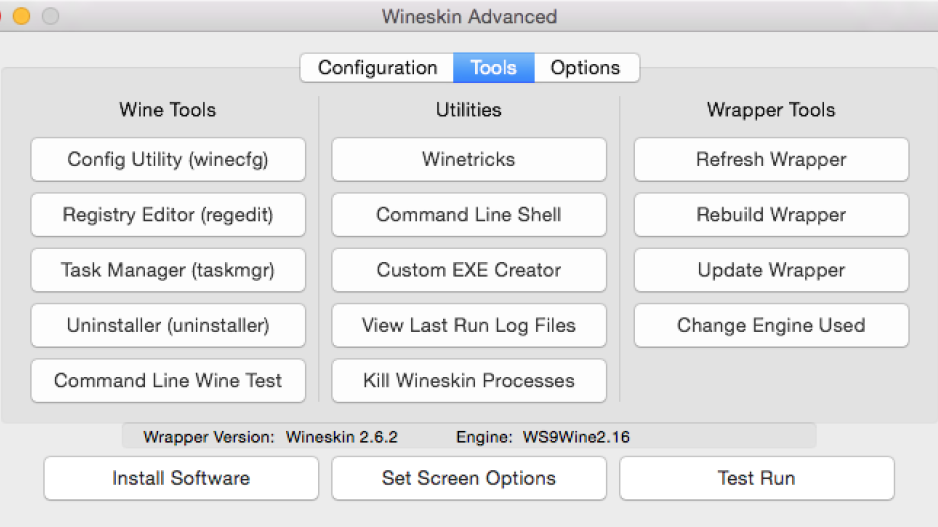
Task: Start Task Manager (taskmgr)
Action: coord(168,270)
